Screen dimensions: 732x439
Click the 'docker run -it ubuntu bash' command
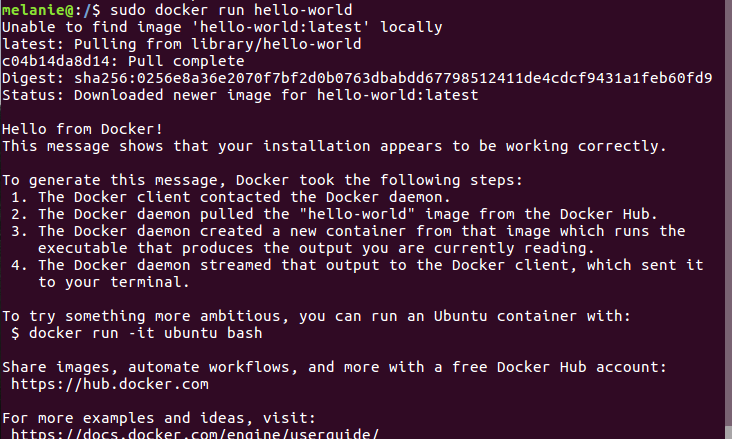[145, 333]
